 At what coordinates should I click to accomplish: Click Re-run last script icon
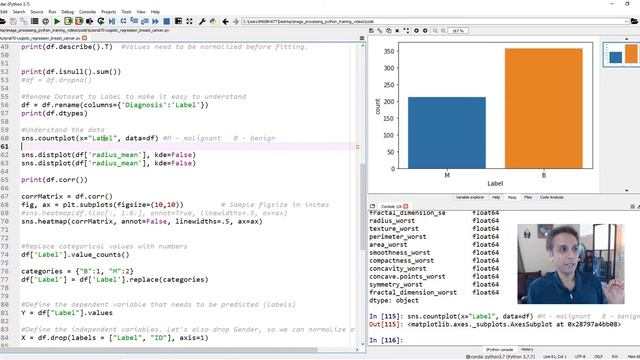pos(100,21)
